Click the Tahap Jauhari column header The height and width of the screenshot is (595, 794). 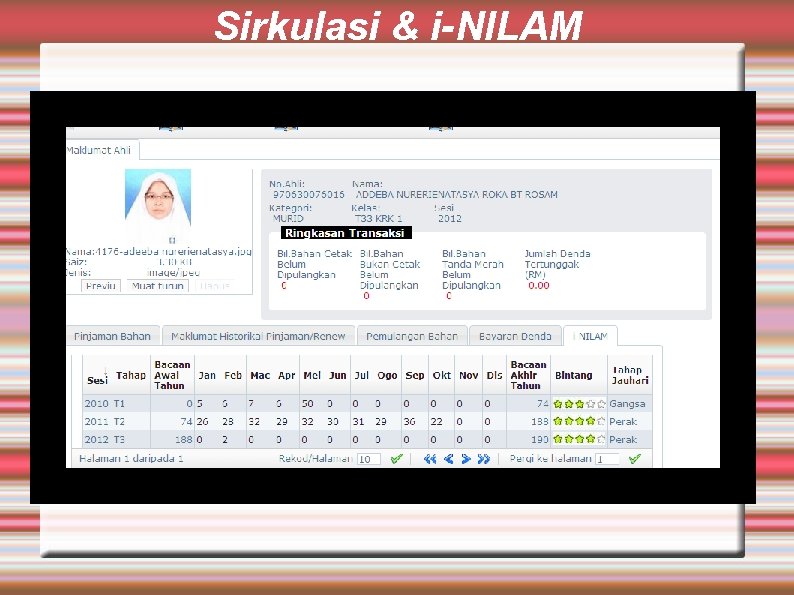630,375
